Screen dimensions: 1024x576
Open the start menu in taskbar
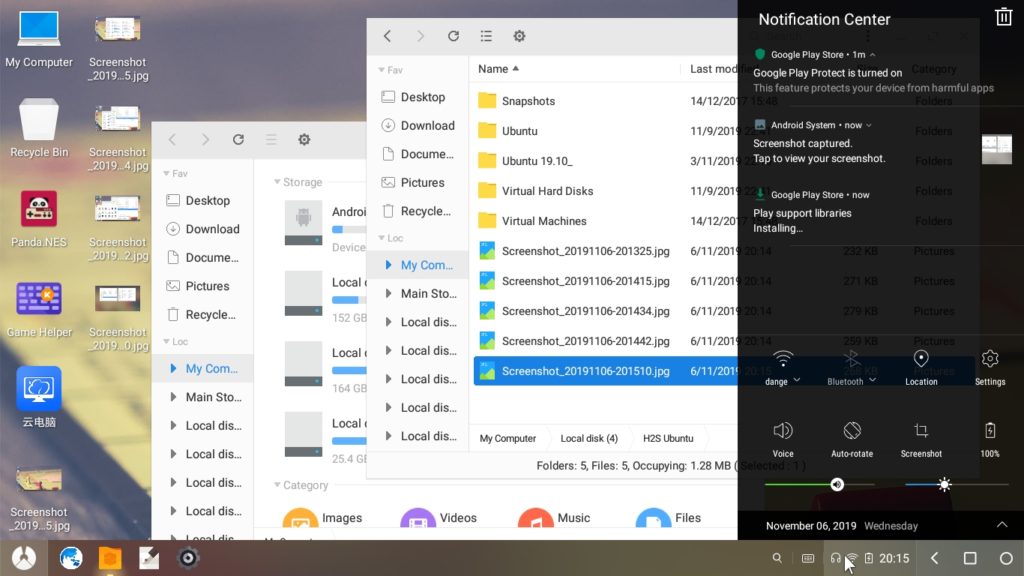click(24, 558)
